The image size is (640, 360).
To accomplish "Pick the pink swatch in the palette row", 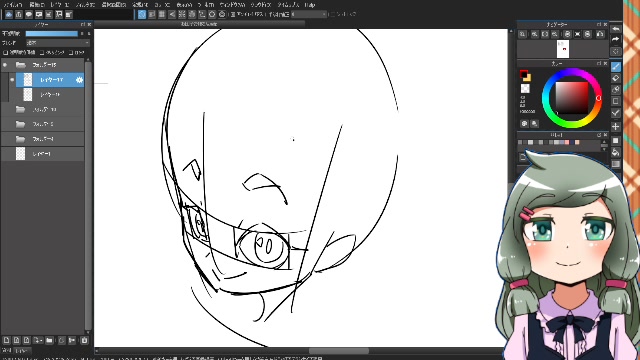I will [x=567, y=142].
